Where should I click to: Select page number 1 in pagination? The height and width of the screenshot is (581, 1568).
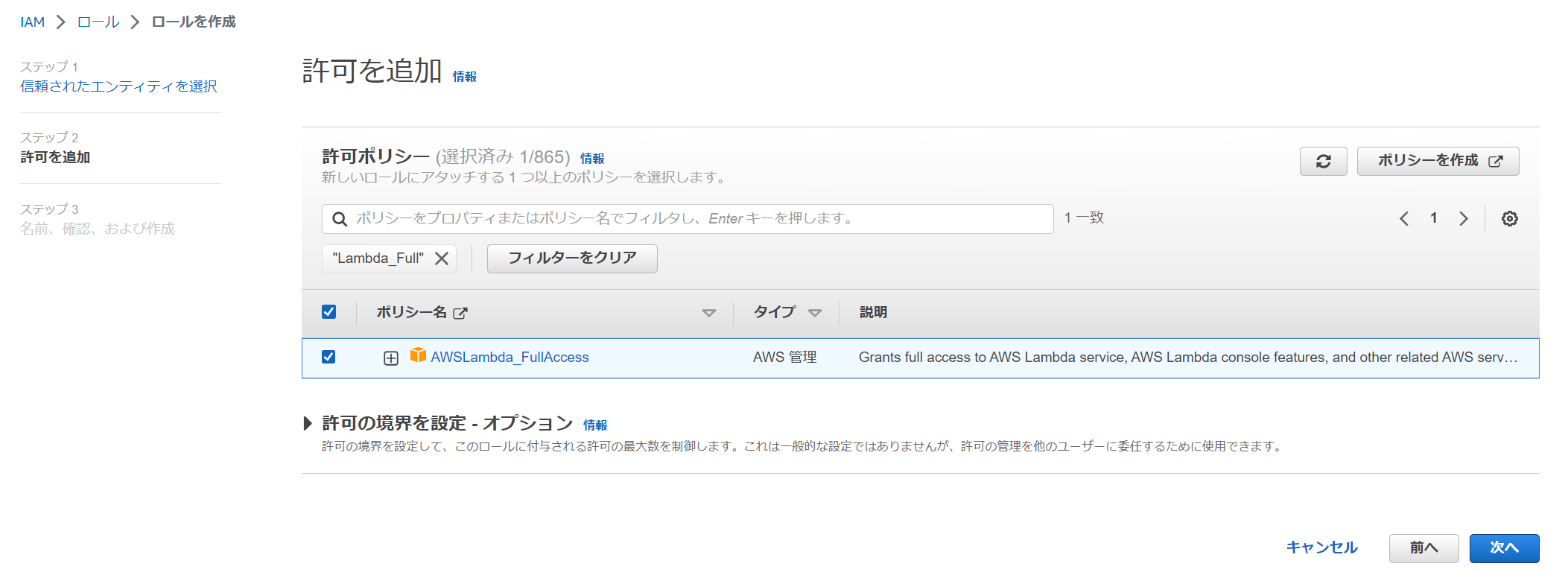pos(1433,218)
